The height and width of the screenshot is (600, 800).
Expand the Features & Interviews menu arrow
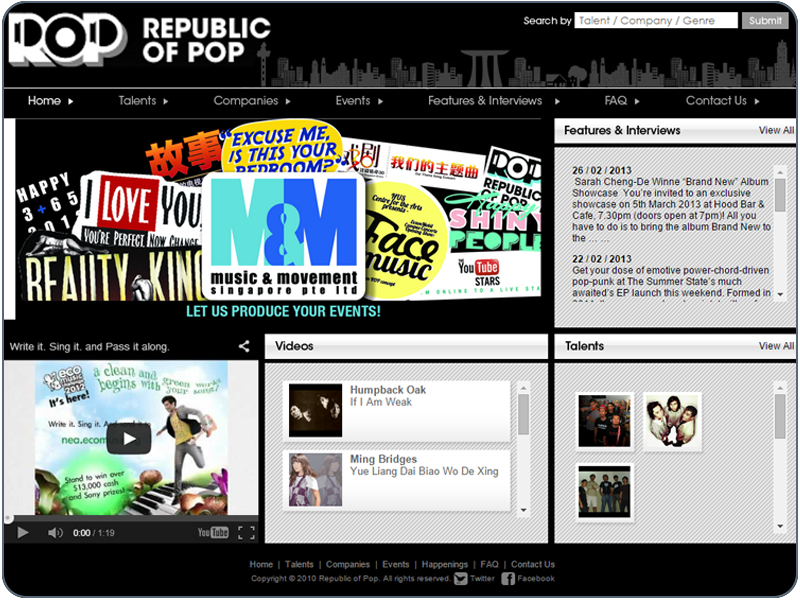(x=557, y=102)
